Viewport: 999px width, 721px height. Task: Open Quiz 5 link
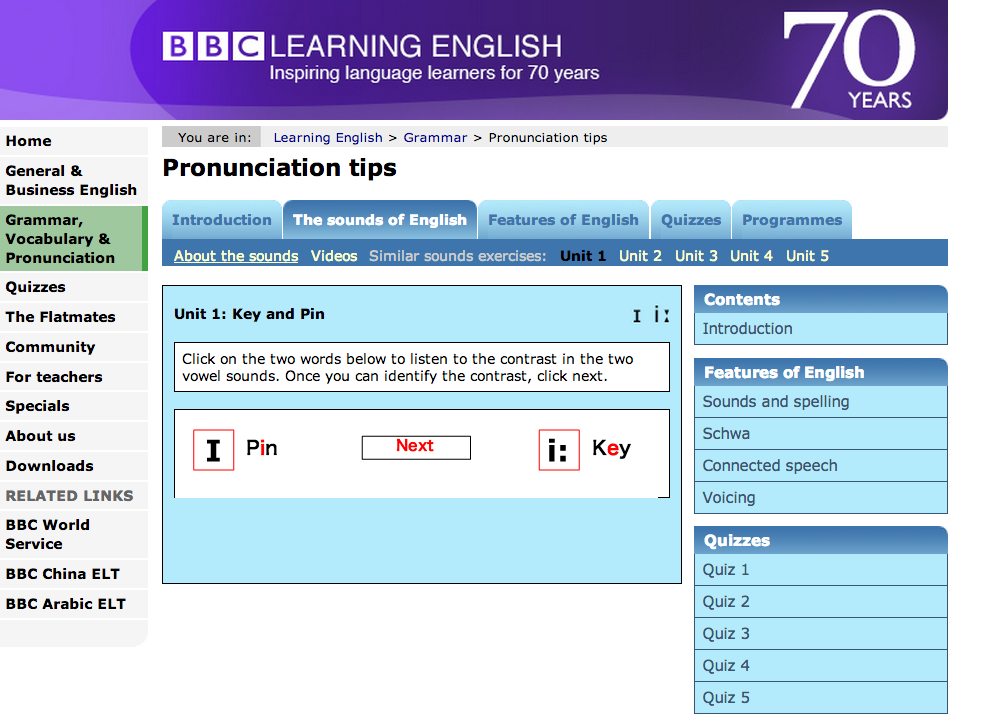(821, 698)
